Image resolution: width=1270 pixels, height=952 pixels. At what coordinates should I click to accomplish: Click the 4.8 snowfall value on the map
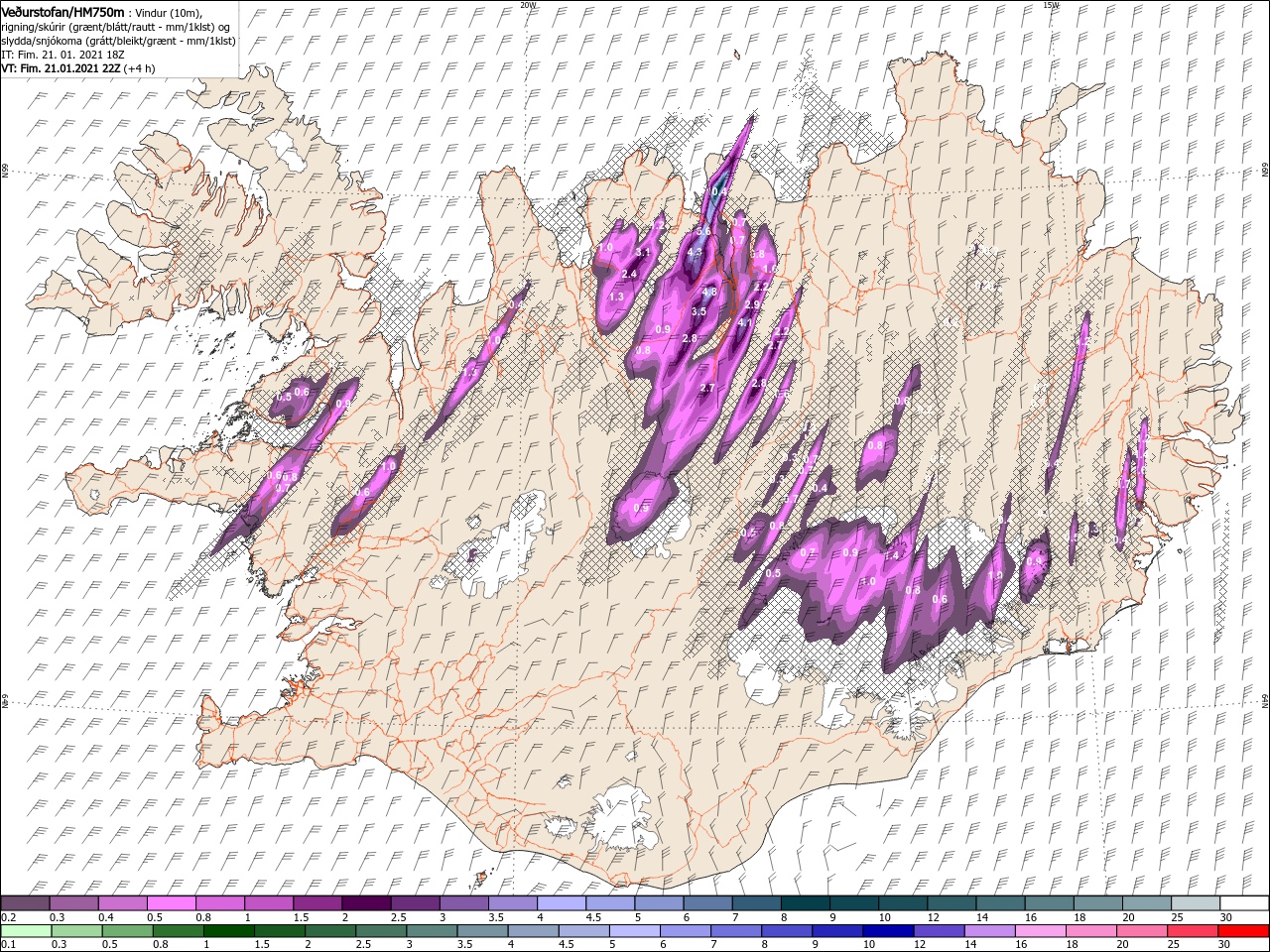(709, 292)
